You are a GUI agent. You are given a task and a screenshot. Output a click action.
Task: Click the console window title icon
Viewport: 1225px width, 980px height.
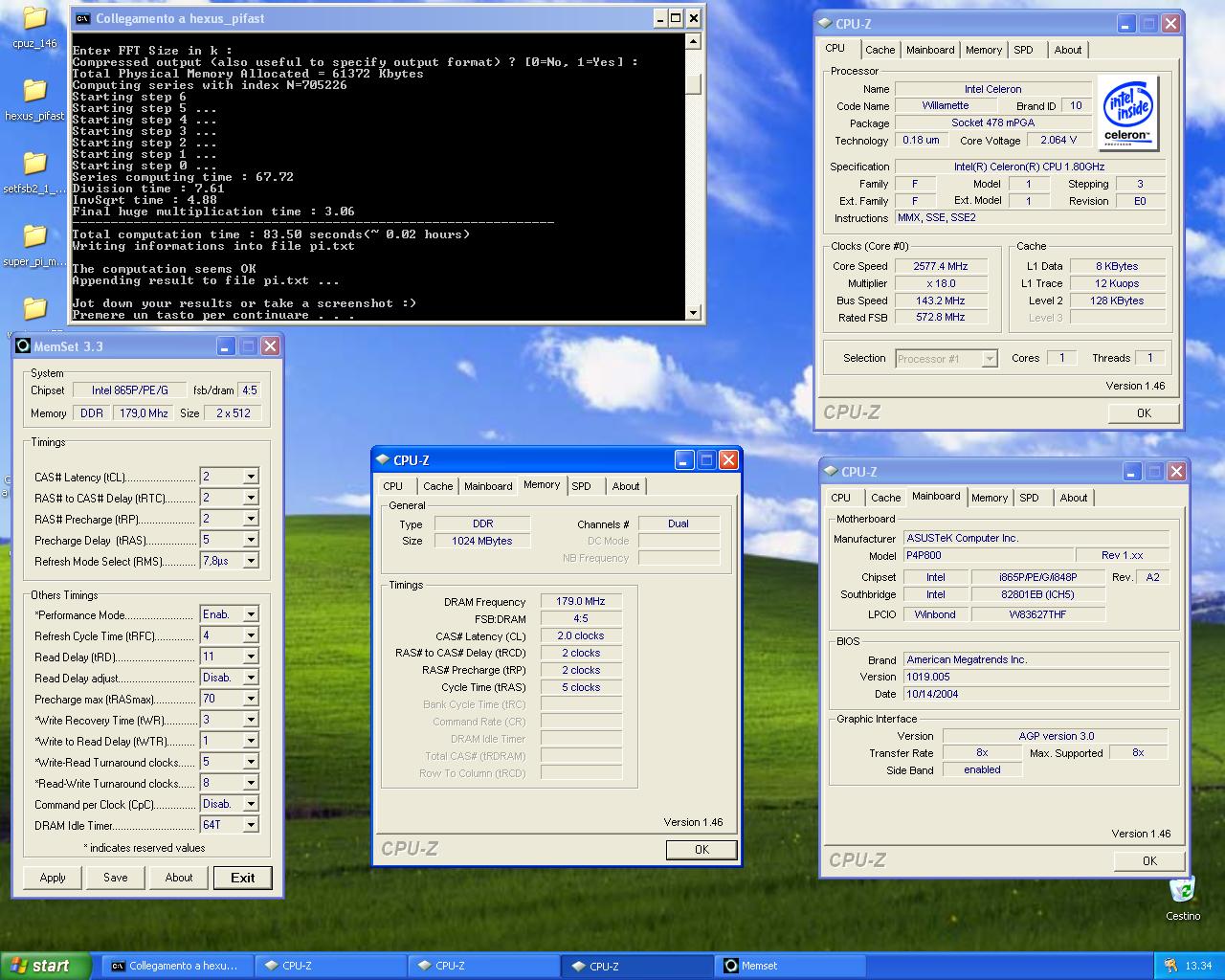pyautogui.click(x=82, y=18)
